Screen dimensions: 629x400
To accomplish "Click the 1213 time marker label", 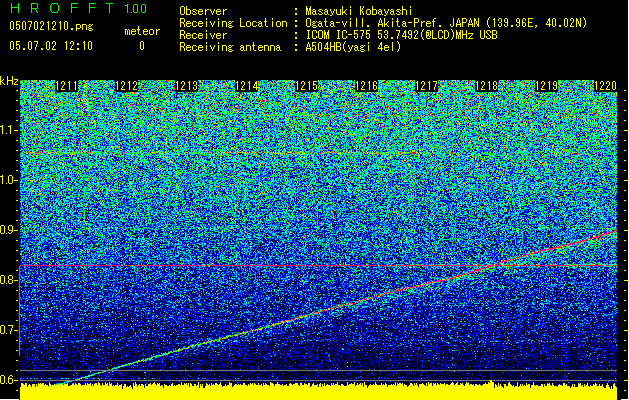I will (187, 86).
